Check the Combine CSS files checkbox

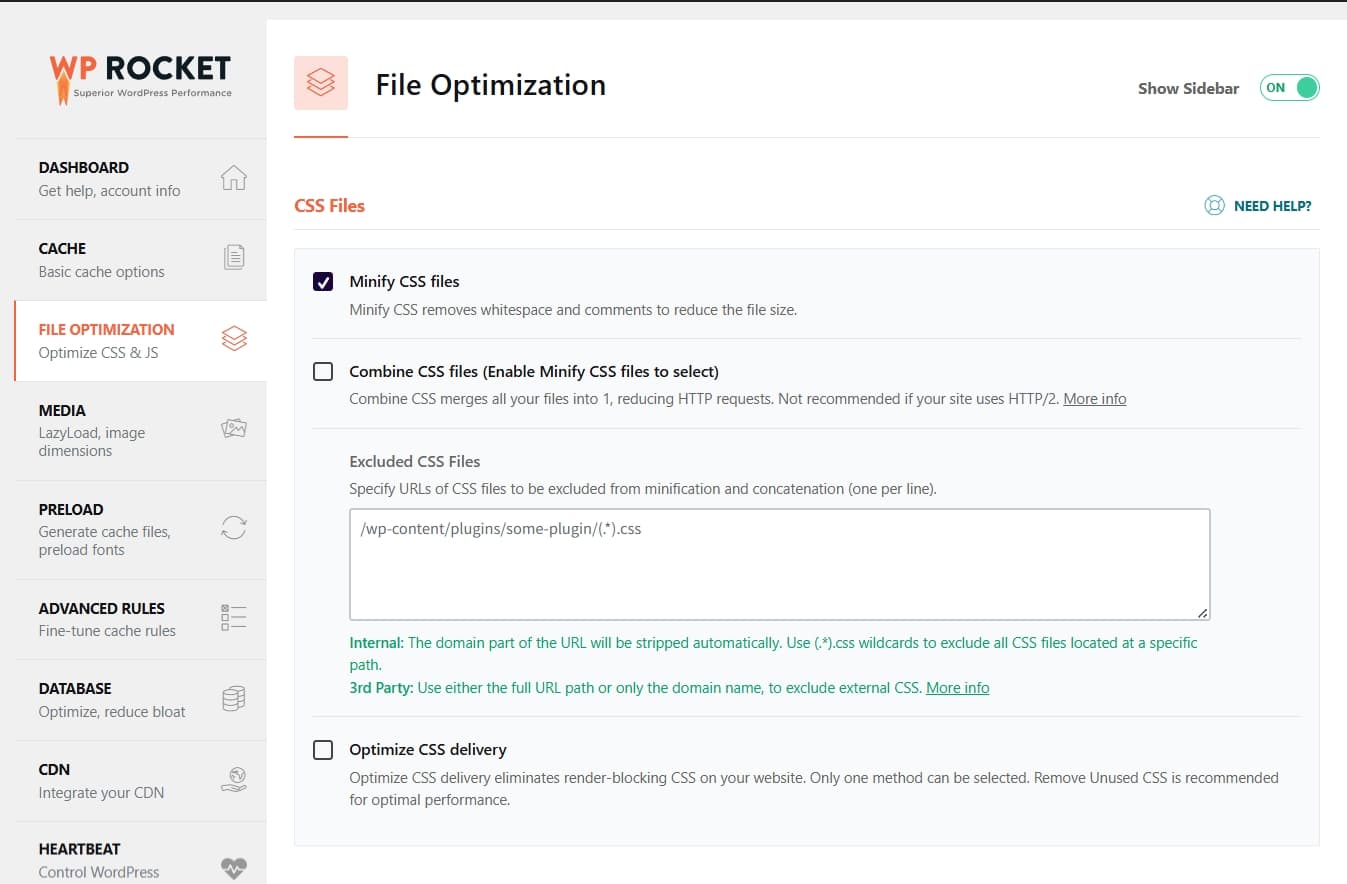pos(323,372)
